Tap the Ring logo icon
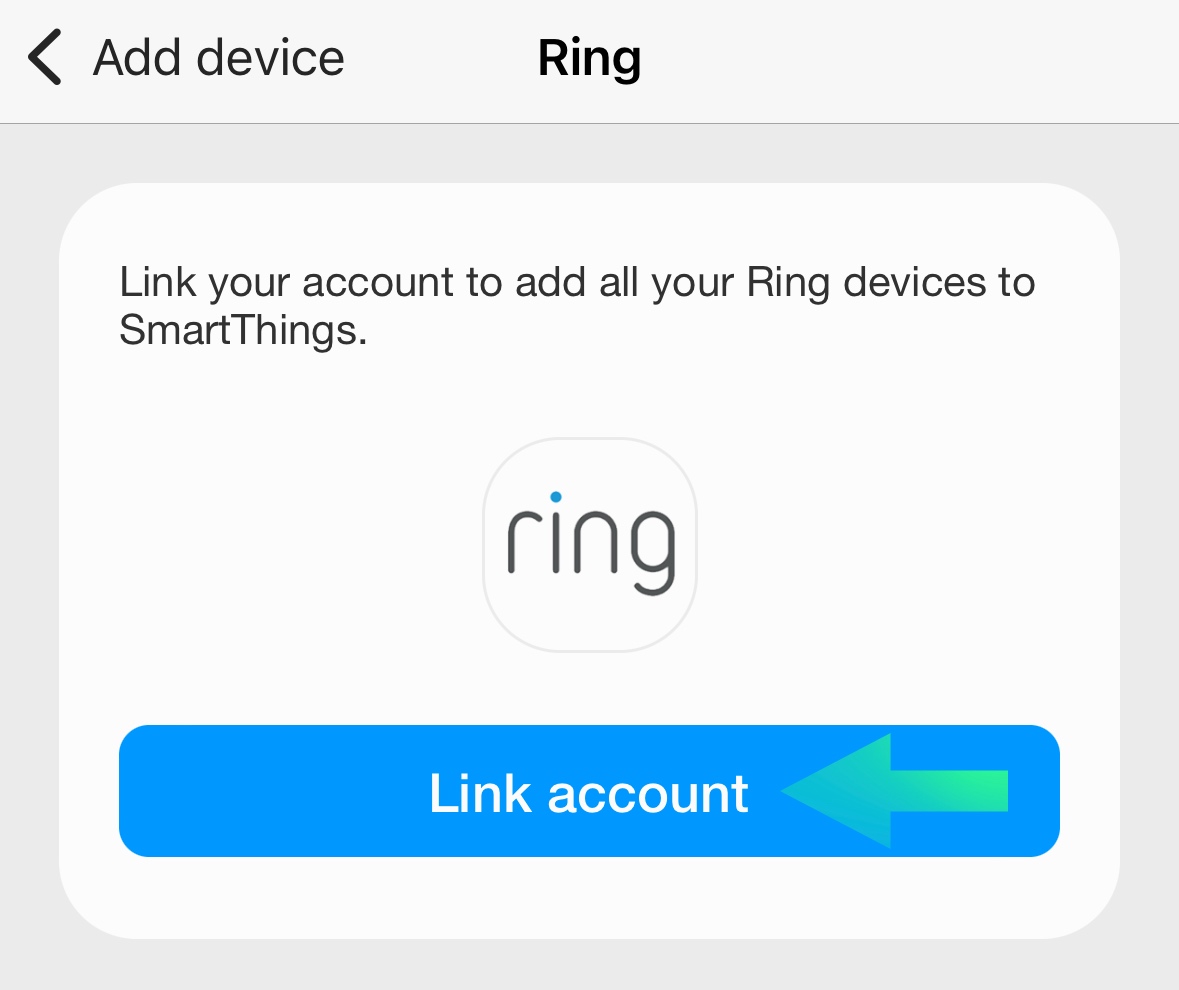Screen dimensions: 1179x990 [589, 545]
